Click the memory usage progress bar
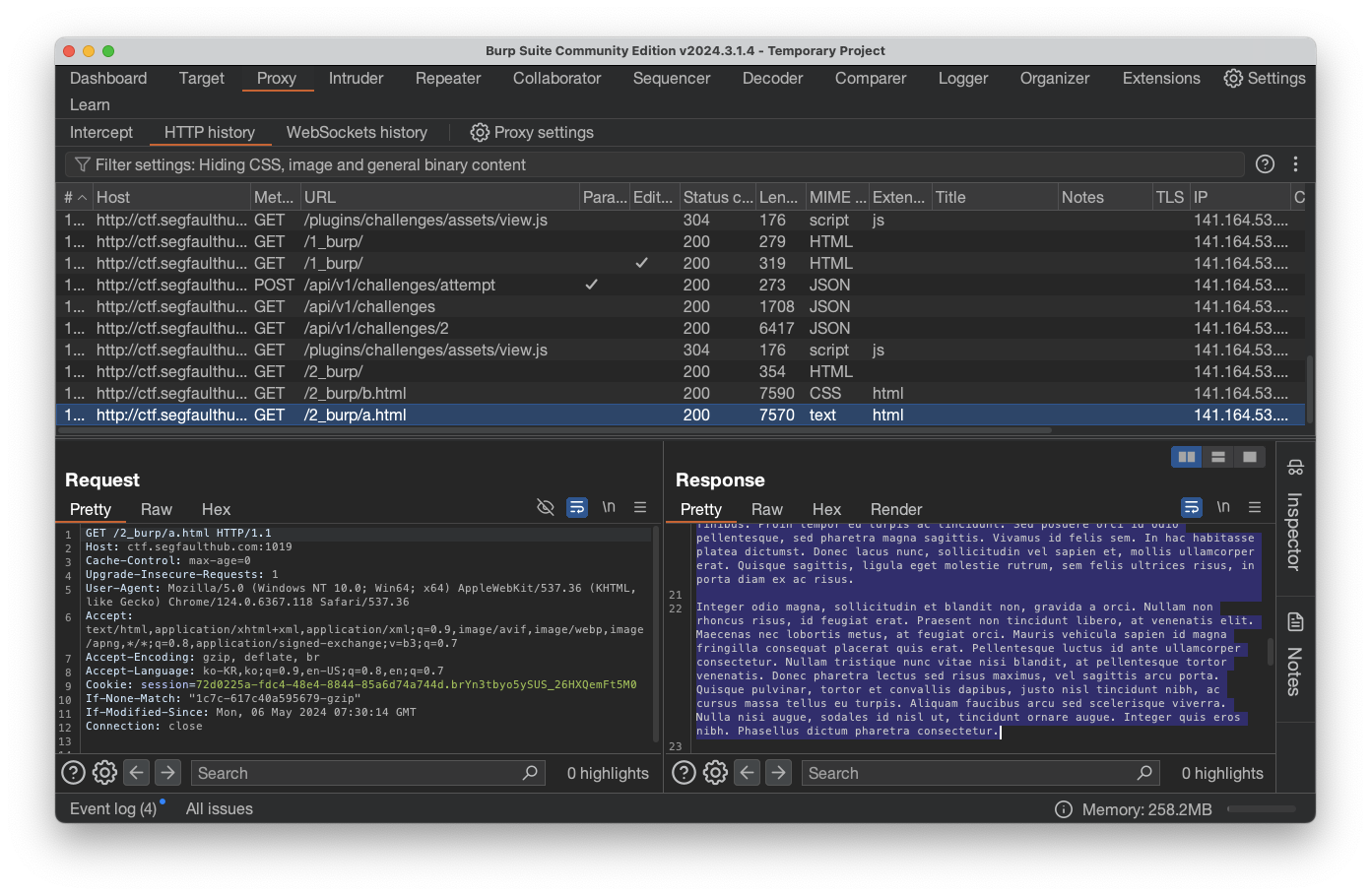The height and width of the screenshot is (896, 1371). coord(1262,809)
